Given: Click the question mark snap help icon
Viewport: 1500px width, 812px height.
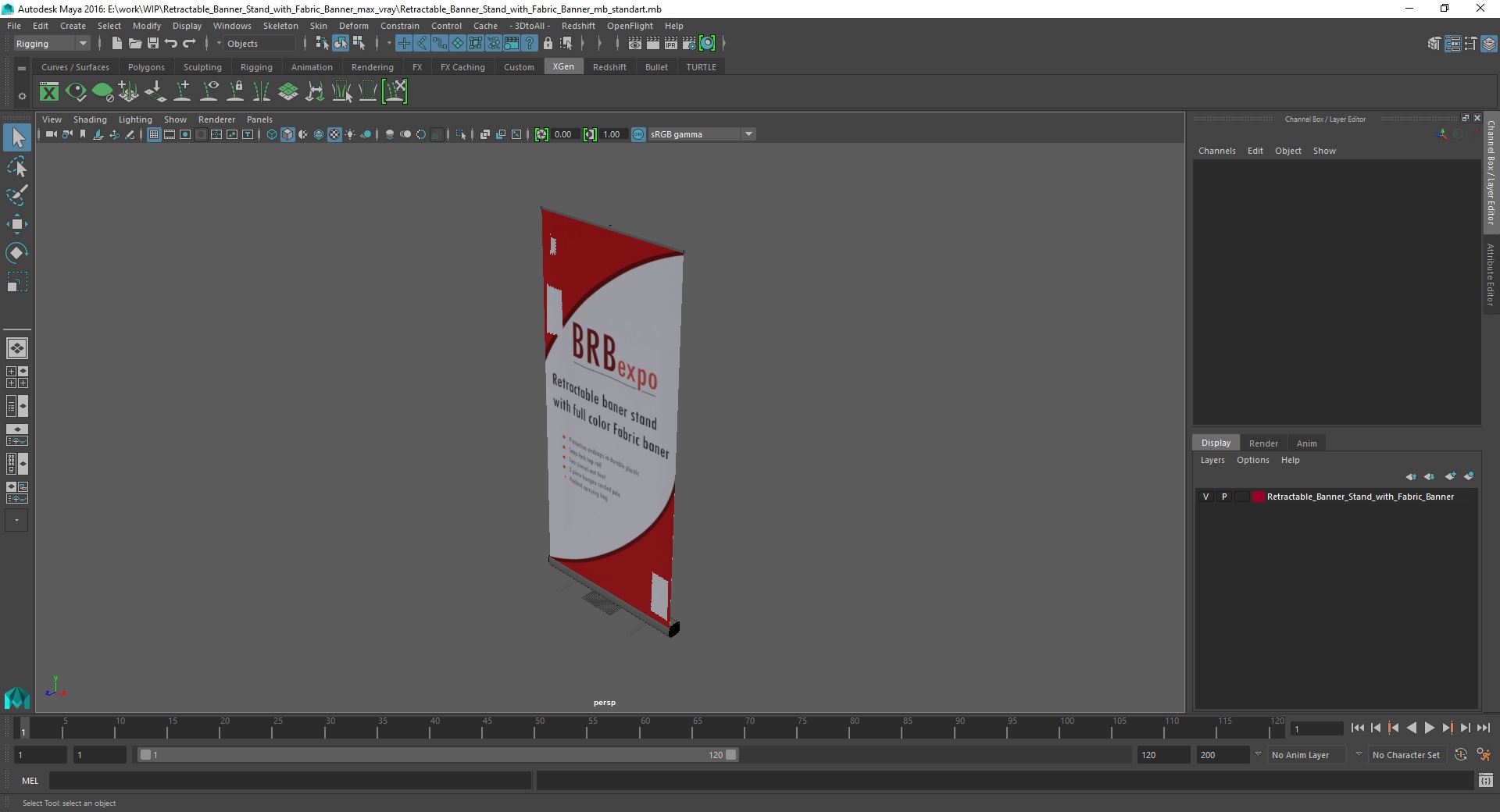Looking at the screenshot, I should click(x=530, y=44).
